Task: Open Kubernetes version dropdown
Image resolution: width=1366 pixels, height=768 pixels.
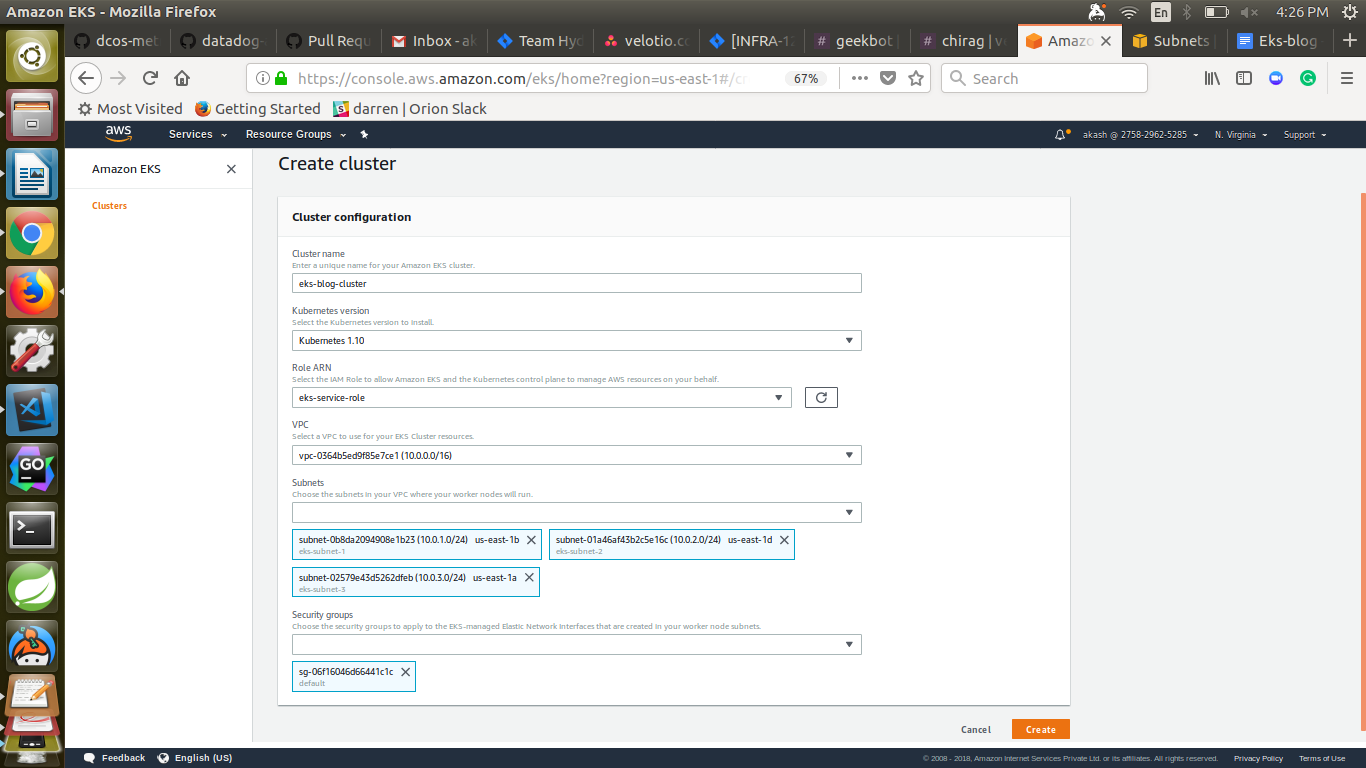Action: click(576, 341)
